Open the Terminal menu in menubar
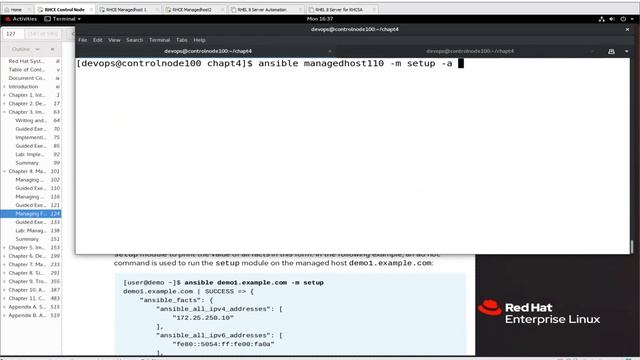Image resolution: width=640 pixels, height=360 pixels. click(x=159, y=40)
